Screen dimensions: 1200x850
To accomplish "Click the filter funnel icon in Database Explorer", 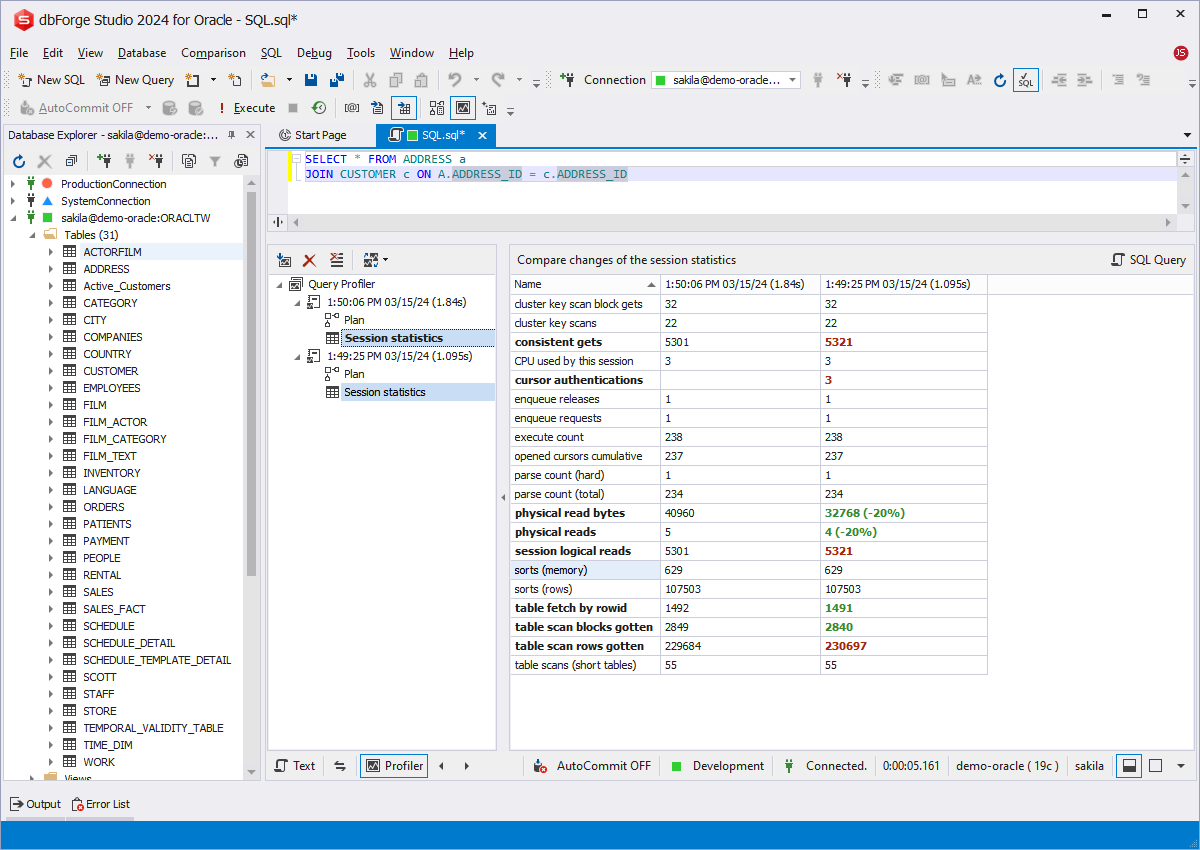I will tap(214, 161).
